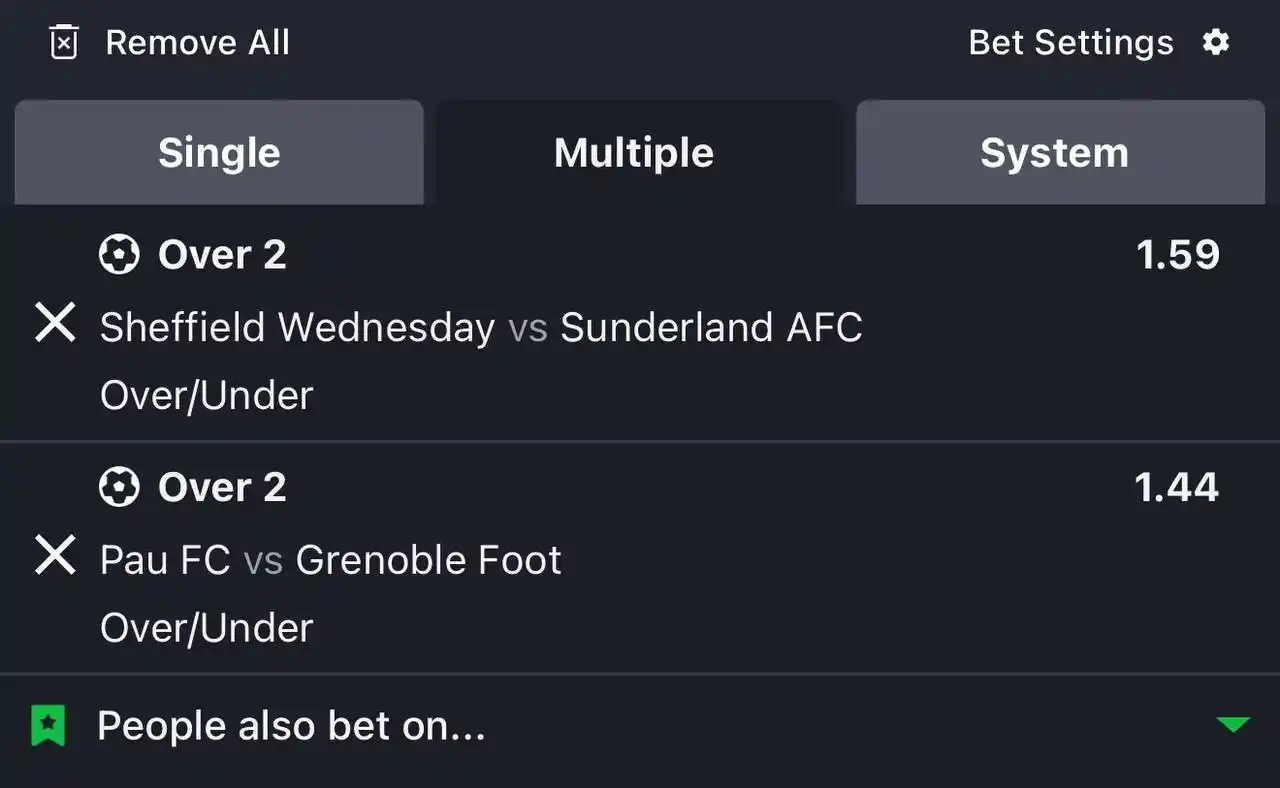Click the 1.59 odds value
This screenshot has height=788, width=1280.
click(1178, 255)
